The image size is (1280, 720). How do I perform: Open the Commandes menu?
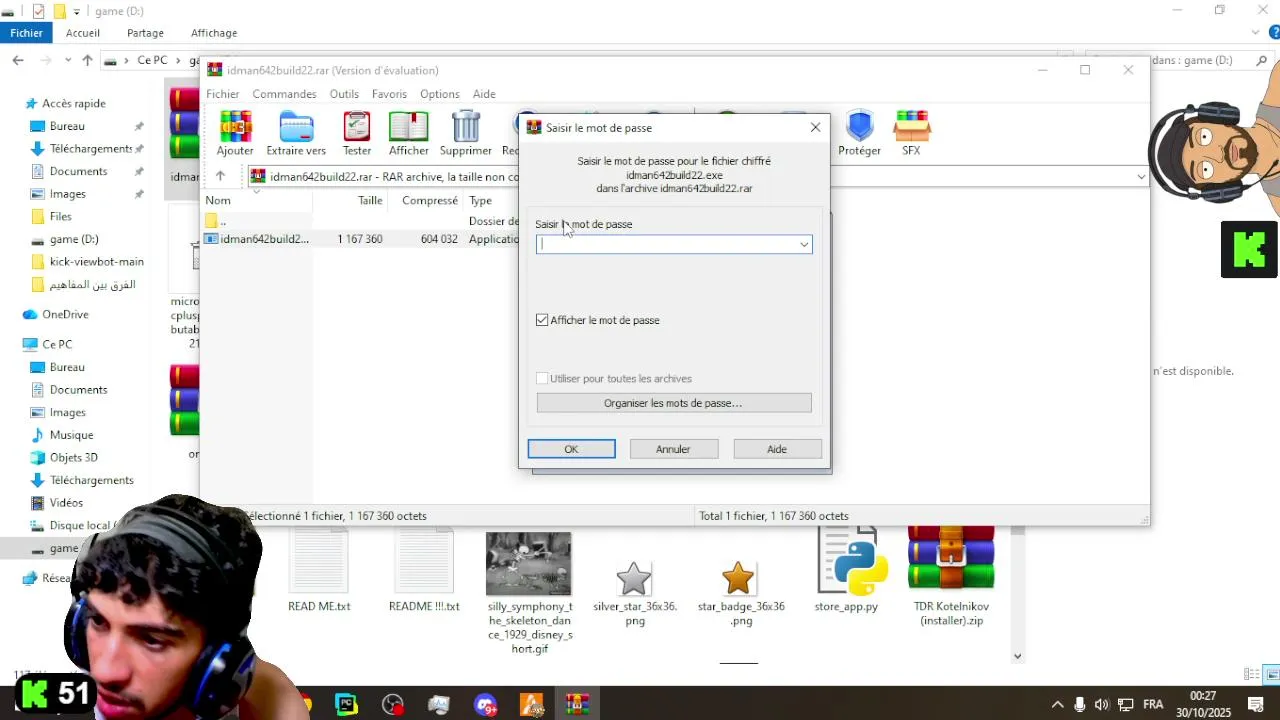click(x=284, y=94)
